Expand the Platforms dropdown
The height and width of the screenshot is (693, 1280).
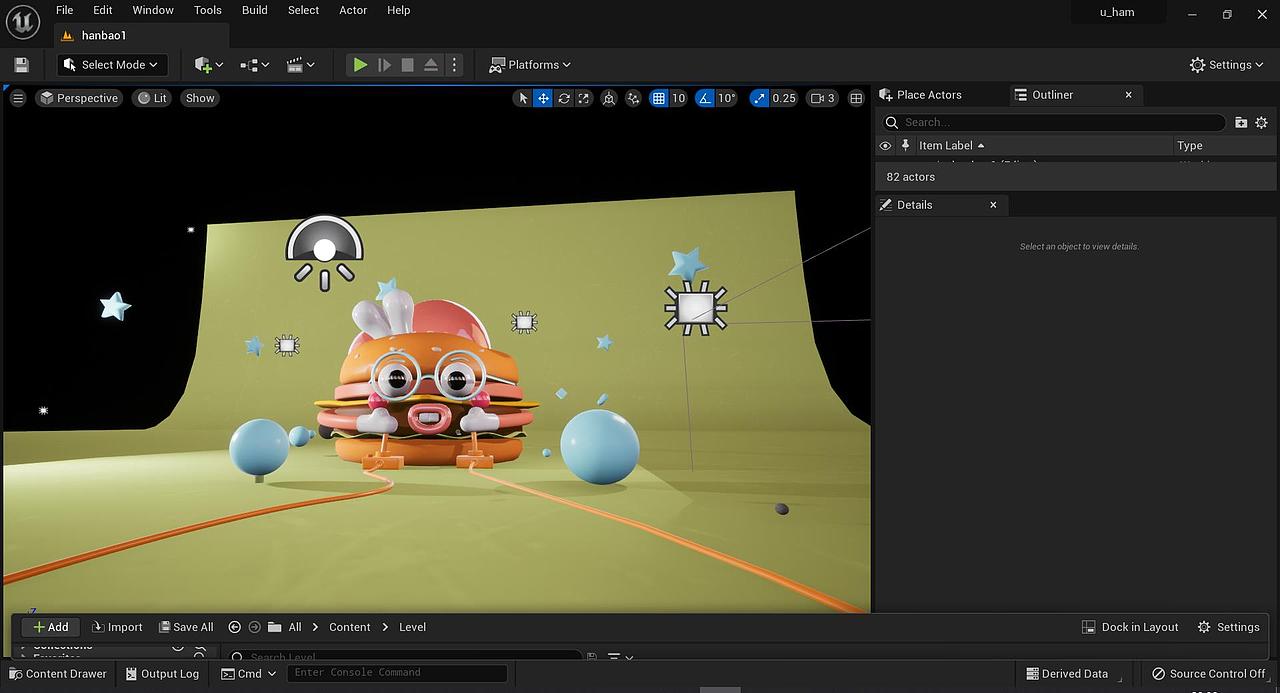tap(529, 64)
